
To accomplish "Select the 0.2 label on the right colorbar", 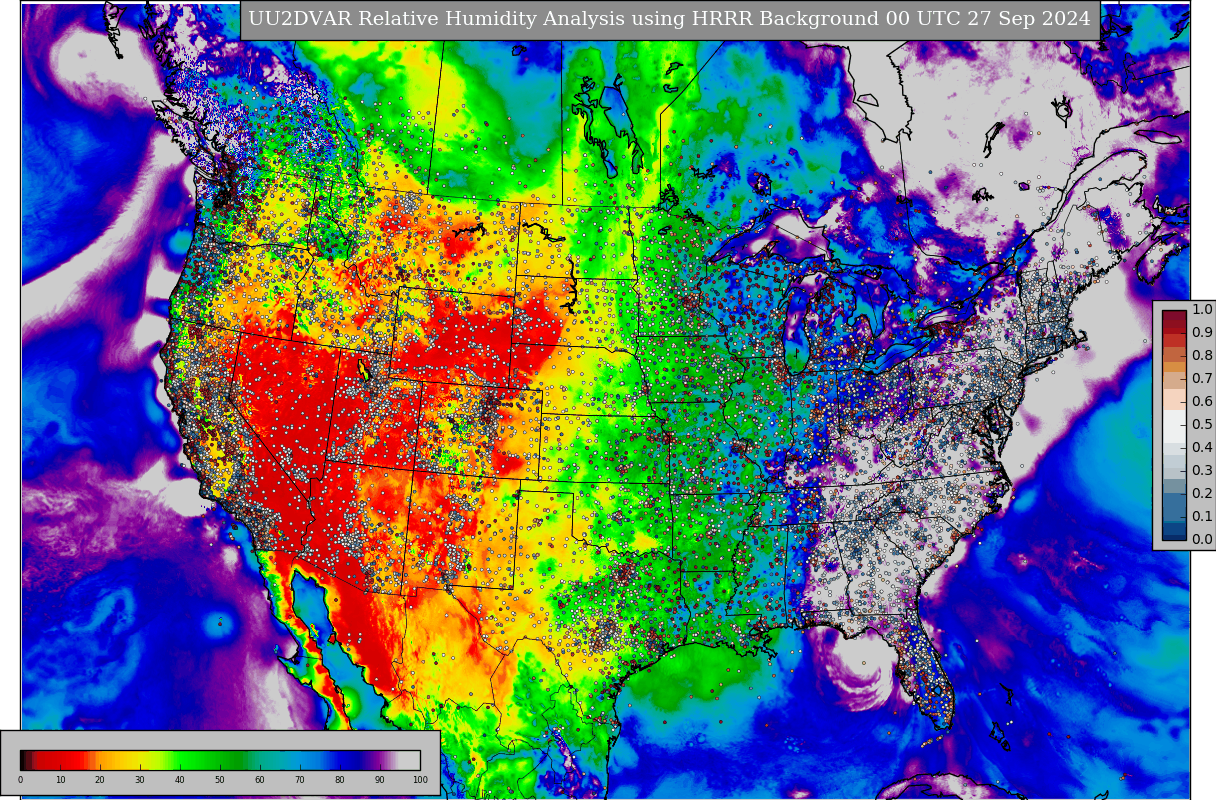I will tap(1202, 493).
